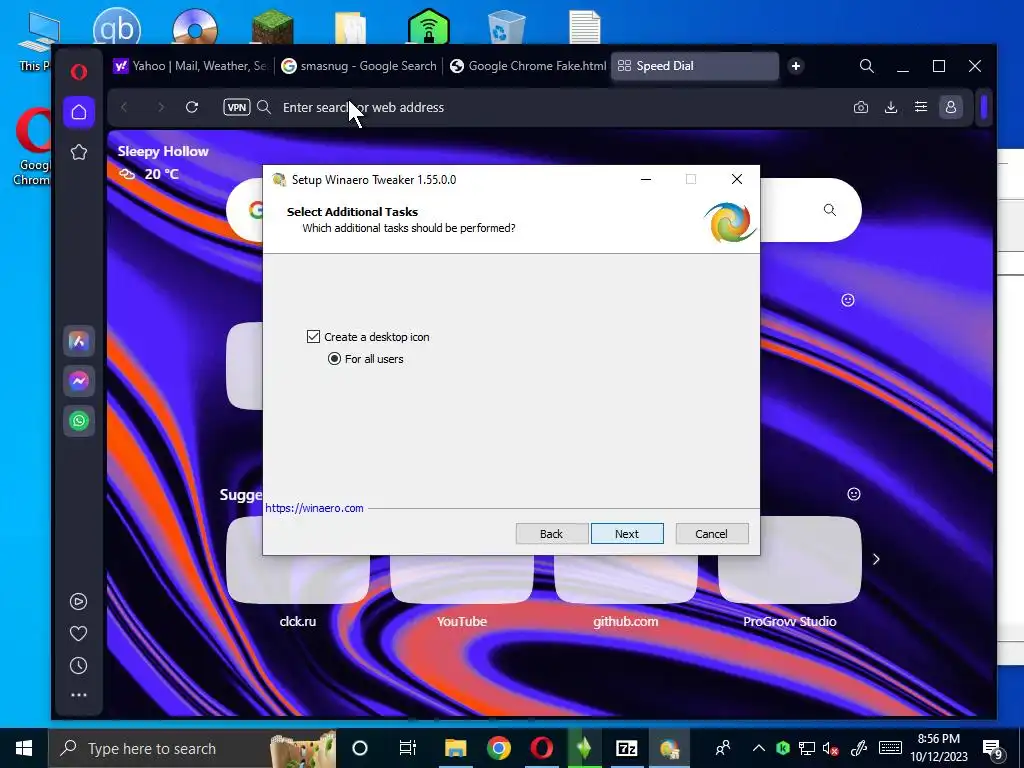Viewport: 1024px width, 768px height.
Task: Open Opera home sidebar icon
Action: (x=79, y=112)
